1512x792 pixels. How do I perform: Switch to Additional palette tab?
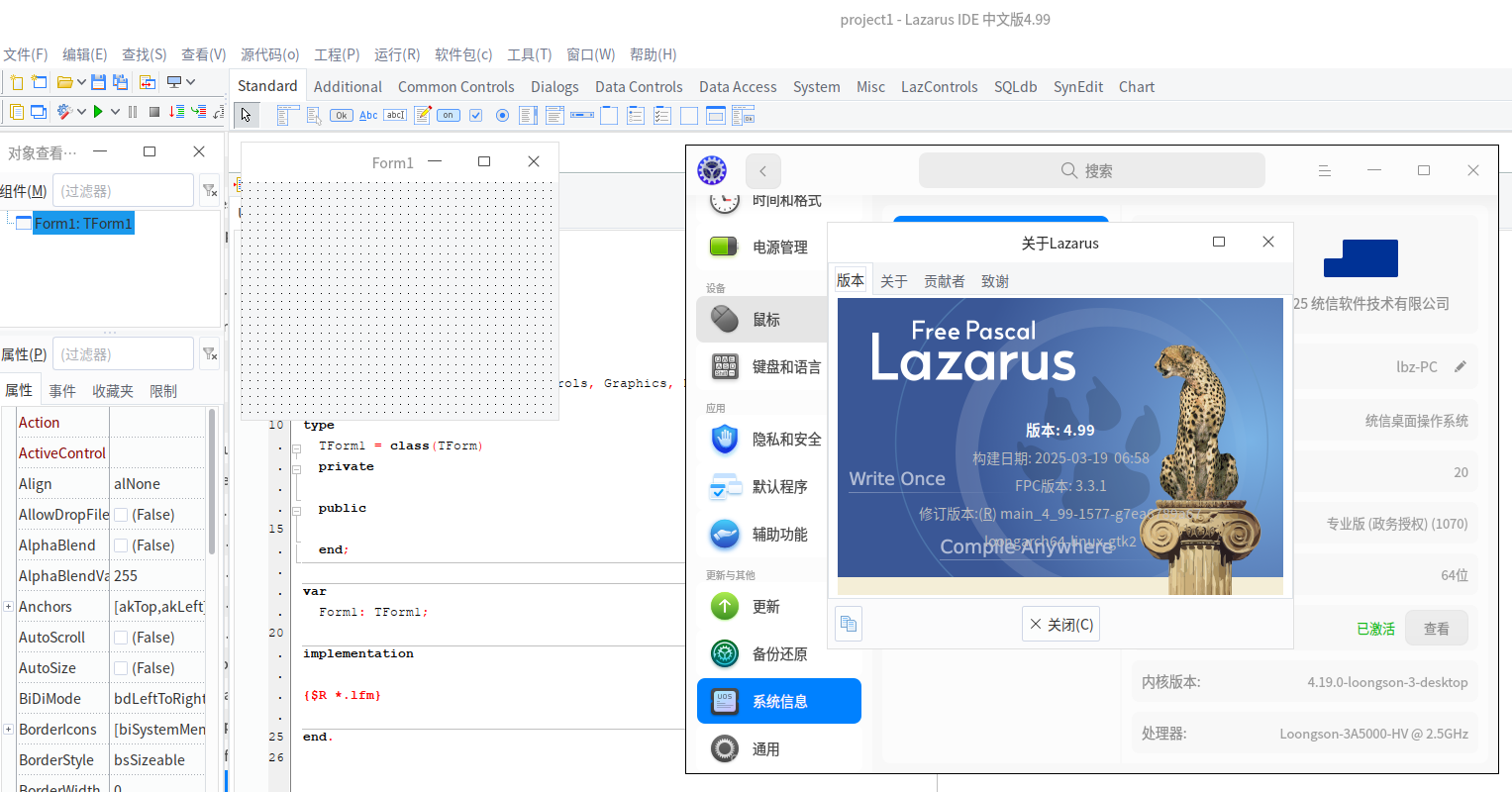tap(348, 87)
